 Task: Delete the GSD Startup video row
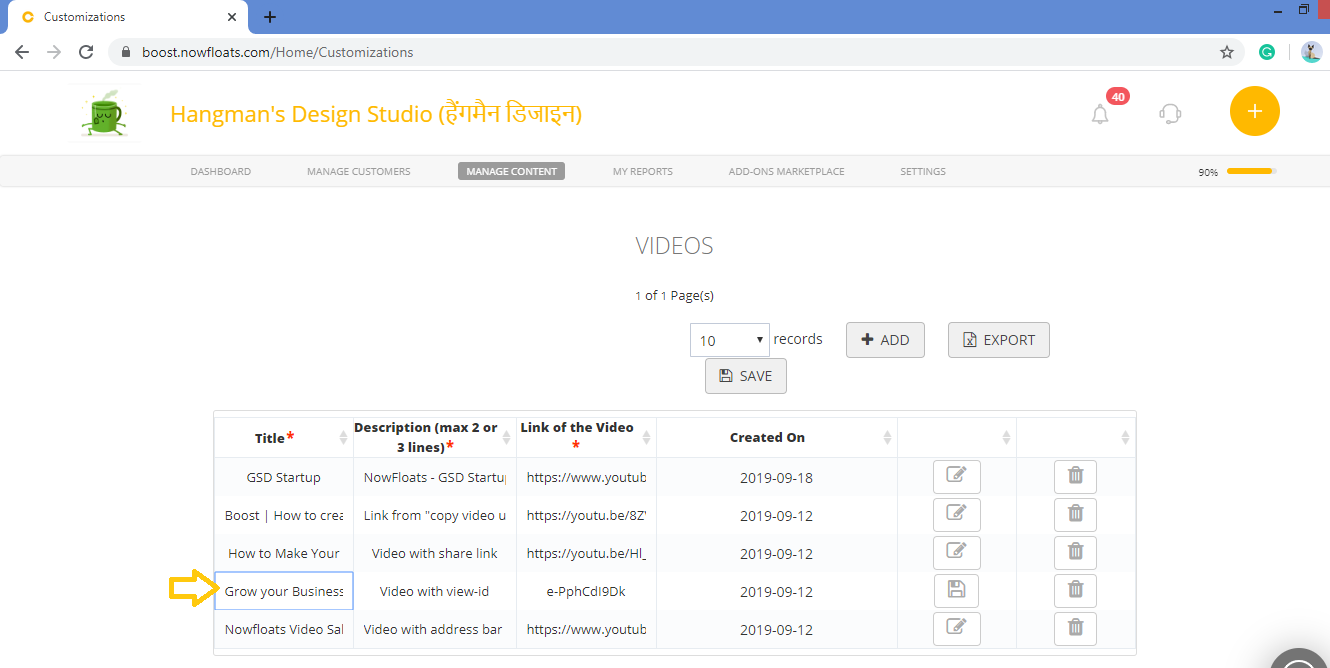(x=1075, y=477)
